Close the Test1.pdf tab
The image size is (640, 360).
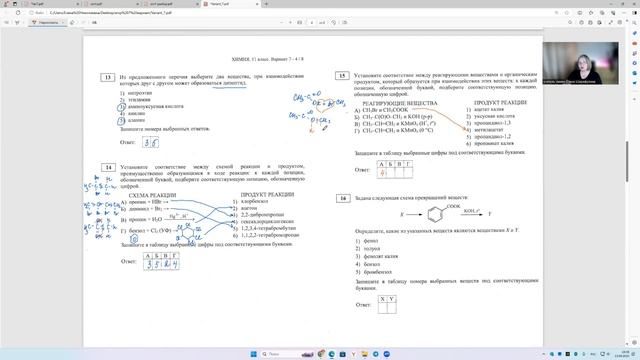tap(78, 4)
